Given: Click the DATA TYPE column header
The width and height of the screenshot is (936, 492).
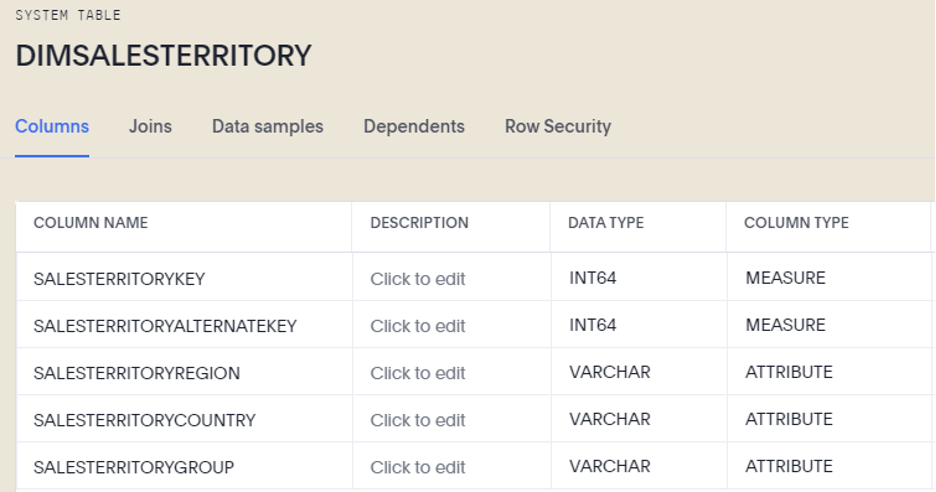Looking at the screenshot, I should [x=606, y=223].
